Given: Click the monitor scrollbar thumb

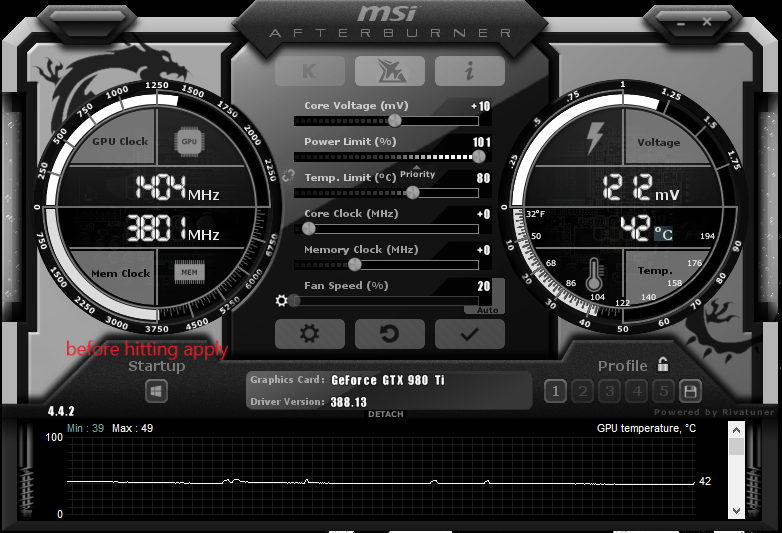Looking at the screenshot, I should coord(736,446).
